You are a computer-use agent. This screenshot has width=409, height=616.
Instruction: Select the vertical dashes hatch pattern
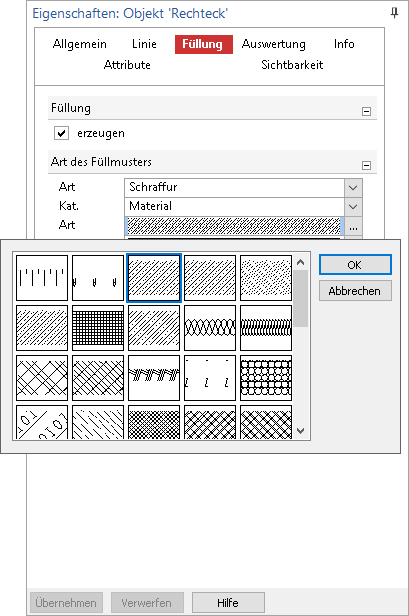pyautogui.click(x=42, y=278)
